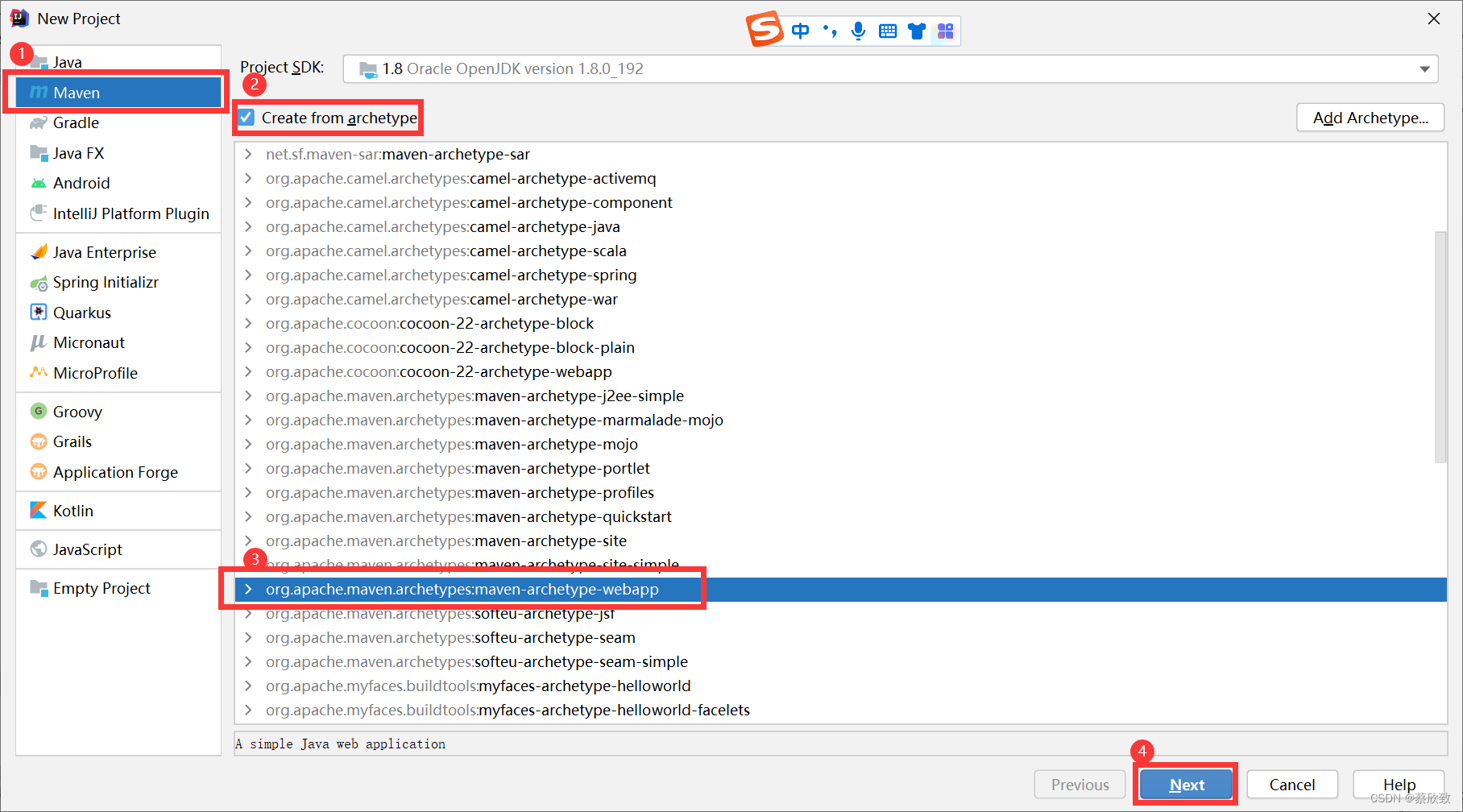Screen dimensions: 1463x812
Task: Click the Help button
Action: 1399,785
